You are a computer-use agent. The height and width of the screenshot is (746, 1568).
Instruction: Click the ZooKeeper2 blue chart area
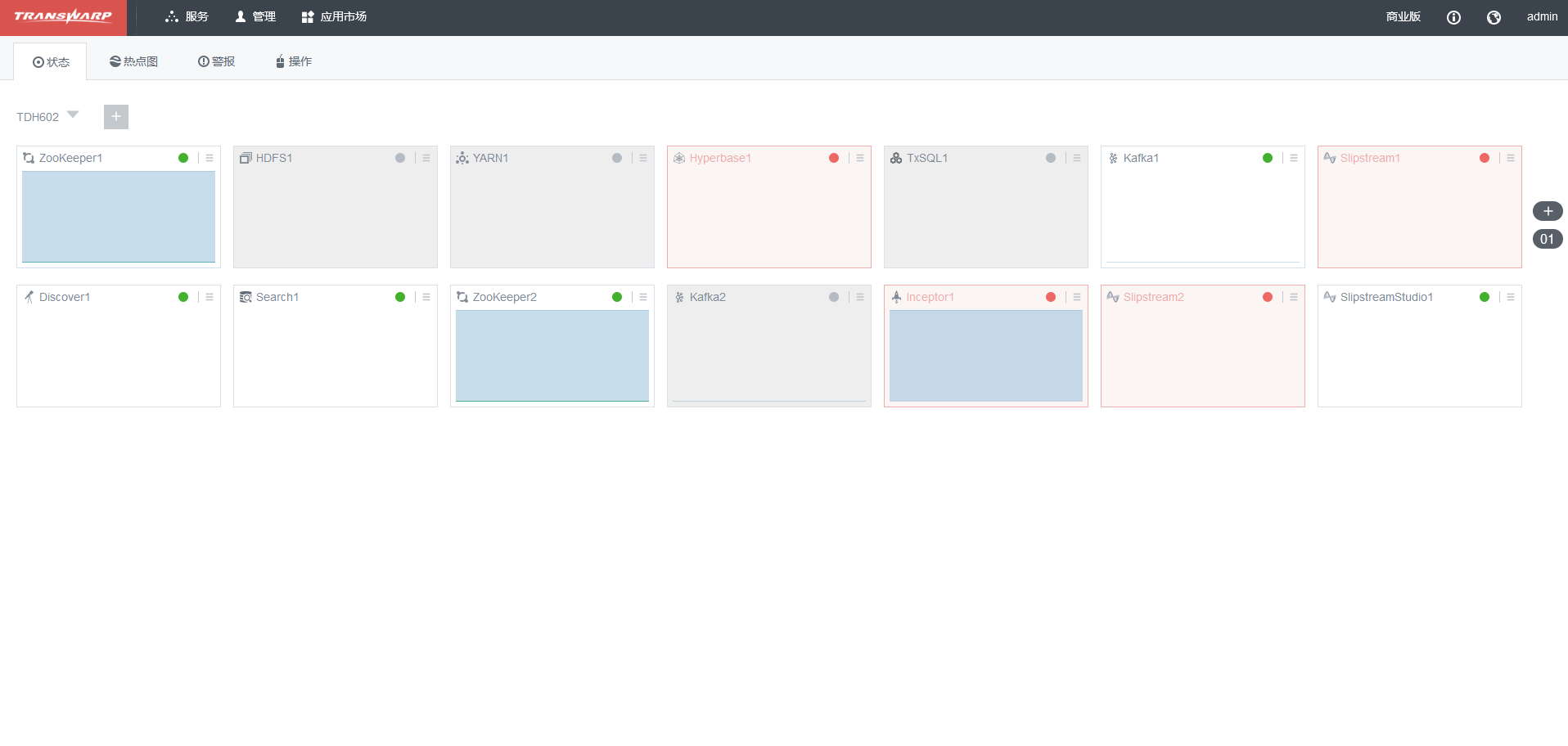pyautogui.click(x=552, y=355)
